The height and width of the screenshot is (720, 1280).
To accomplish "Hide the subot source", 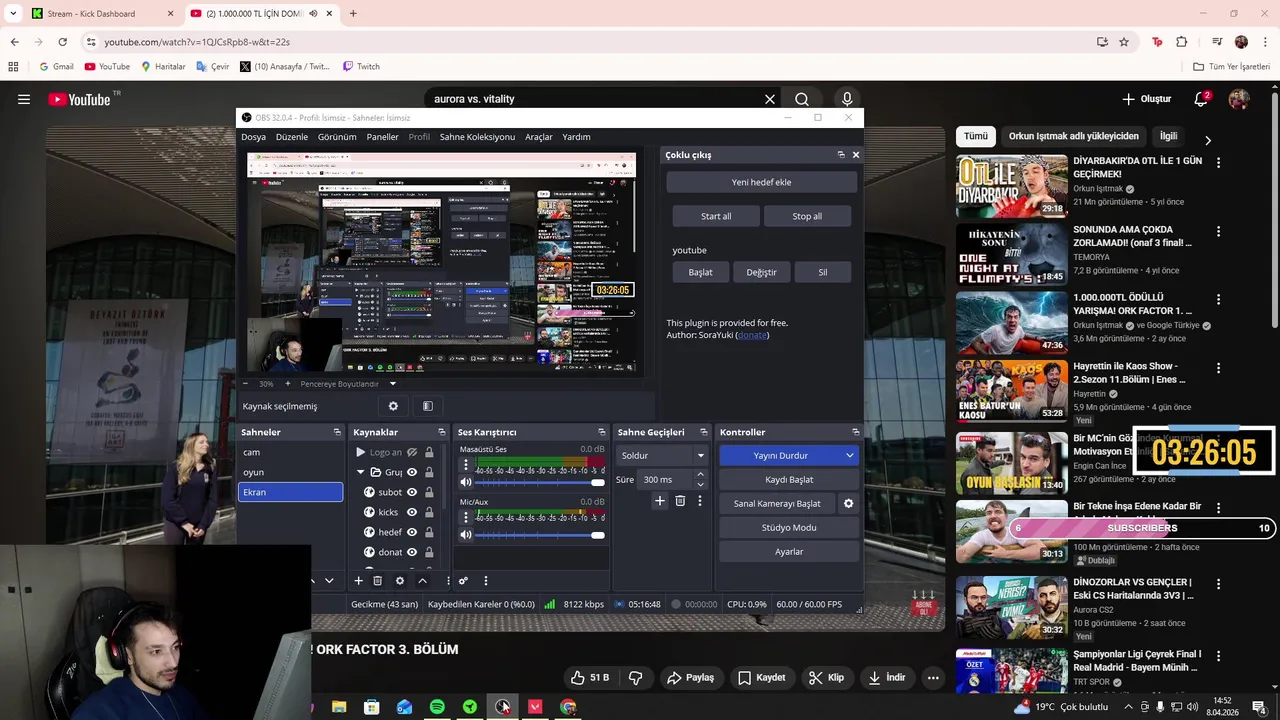I will tap(412, 492).
